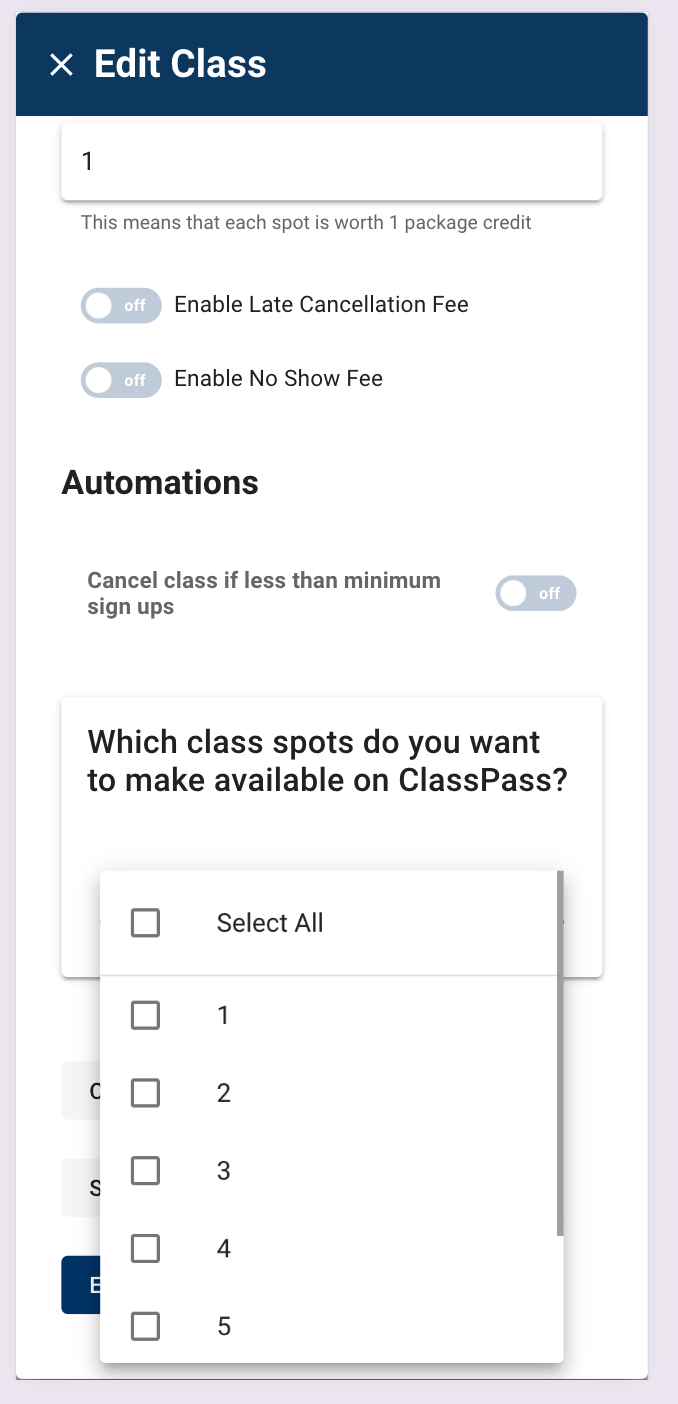Click the Automations section heading

point(160,483)
